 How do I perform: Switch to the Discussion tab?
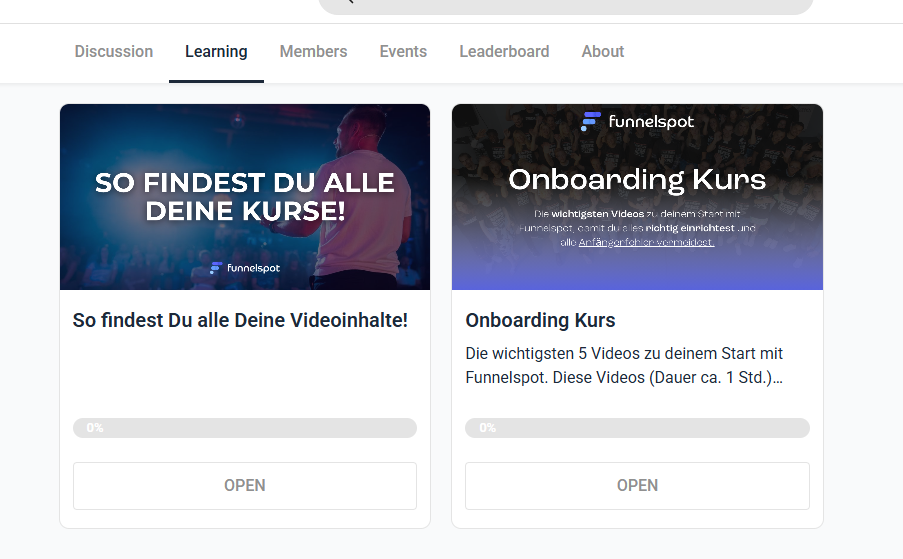(x=113, y=52)
